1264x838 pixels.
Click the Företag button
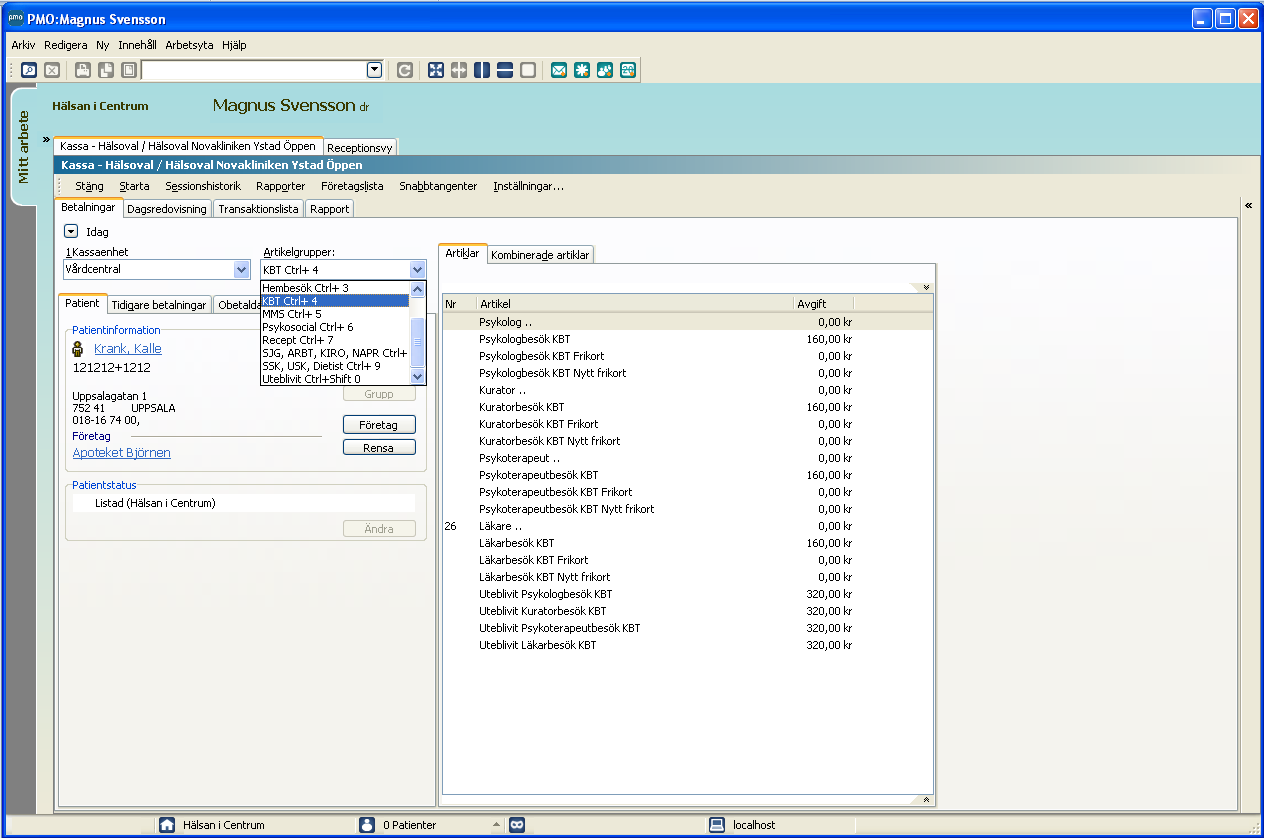pos(379,425)
